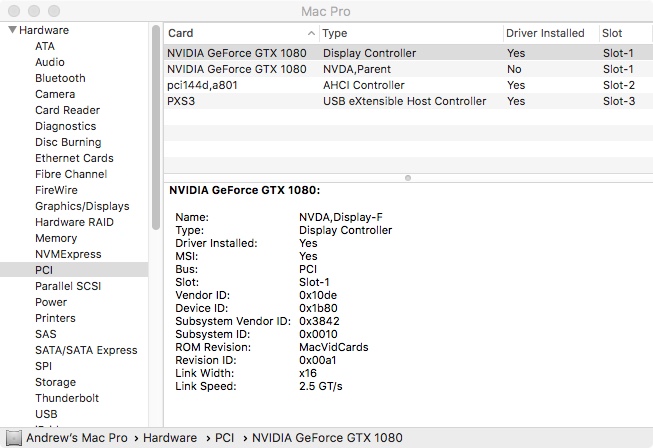Select SPI in the sidebar
653x448 pixels.
(x=44, y=366)
